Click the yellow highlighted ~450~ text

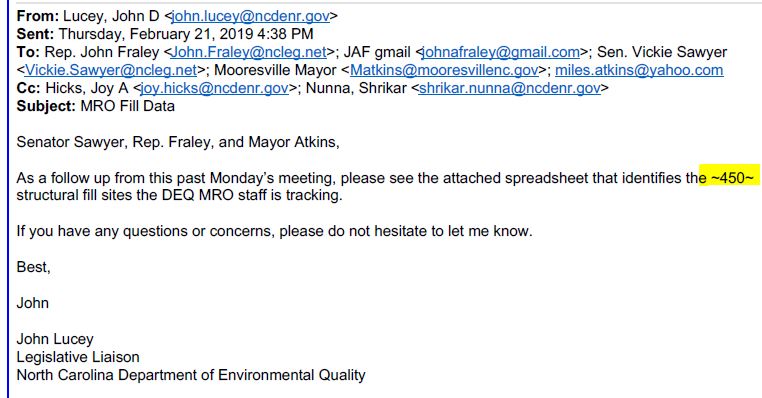click(729, 177)
